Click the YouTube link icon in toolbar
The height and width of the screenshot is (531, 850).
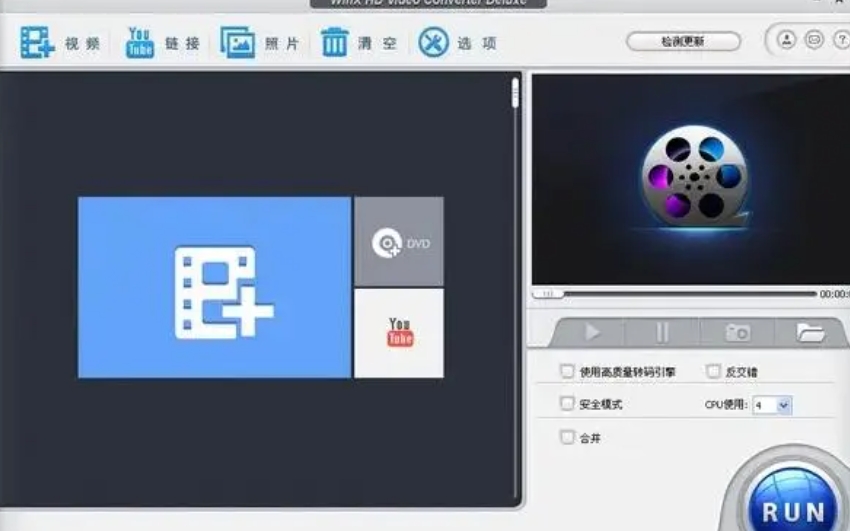tap(140, 42)
